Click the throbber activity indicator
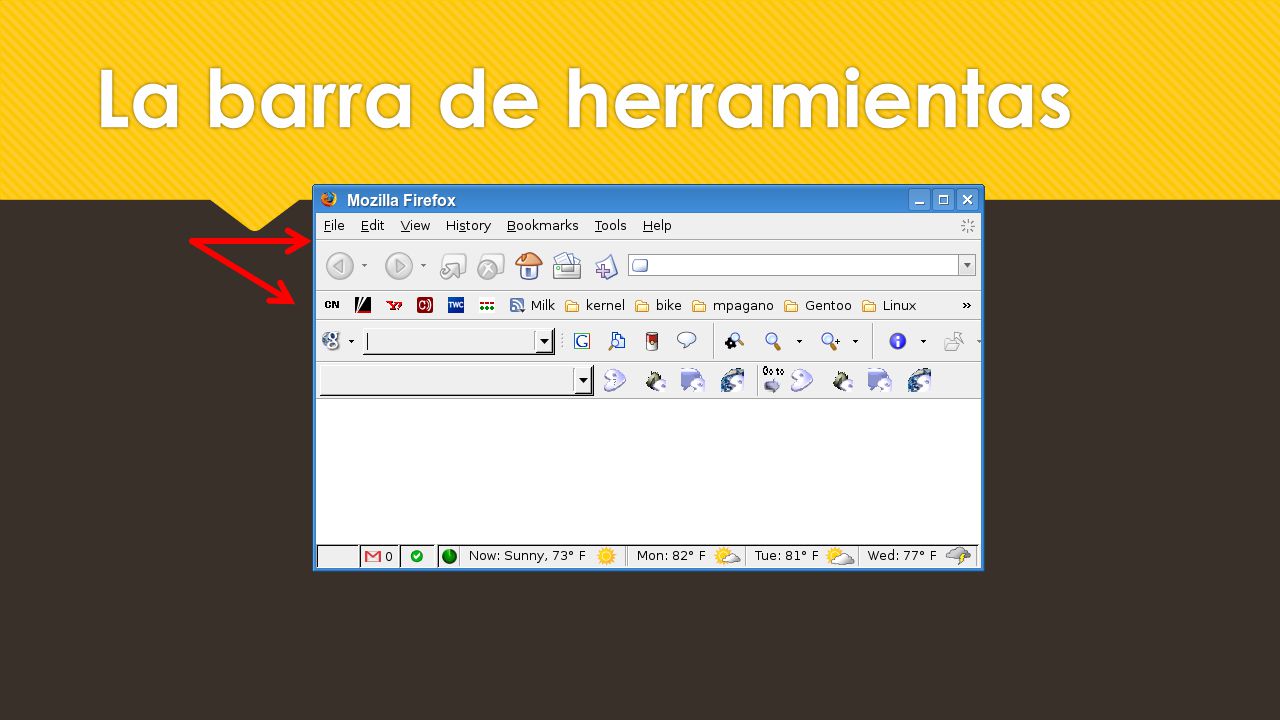 click(967, 226)
